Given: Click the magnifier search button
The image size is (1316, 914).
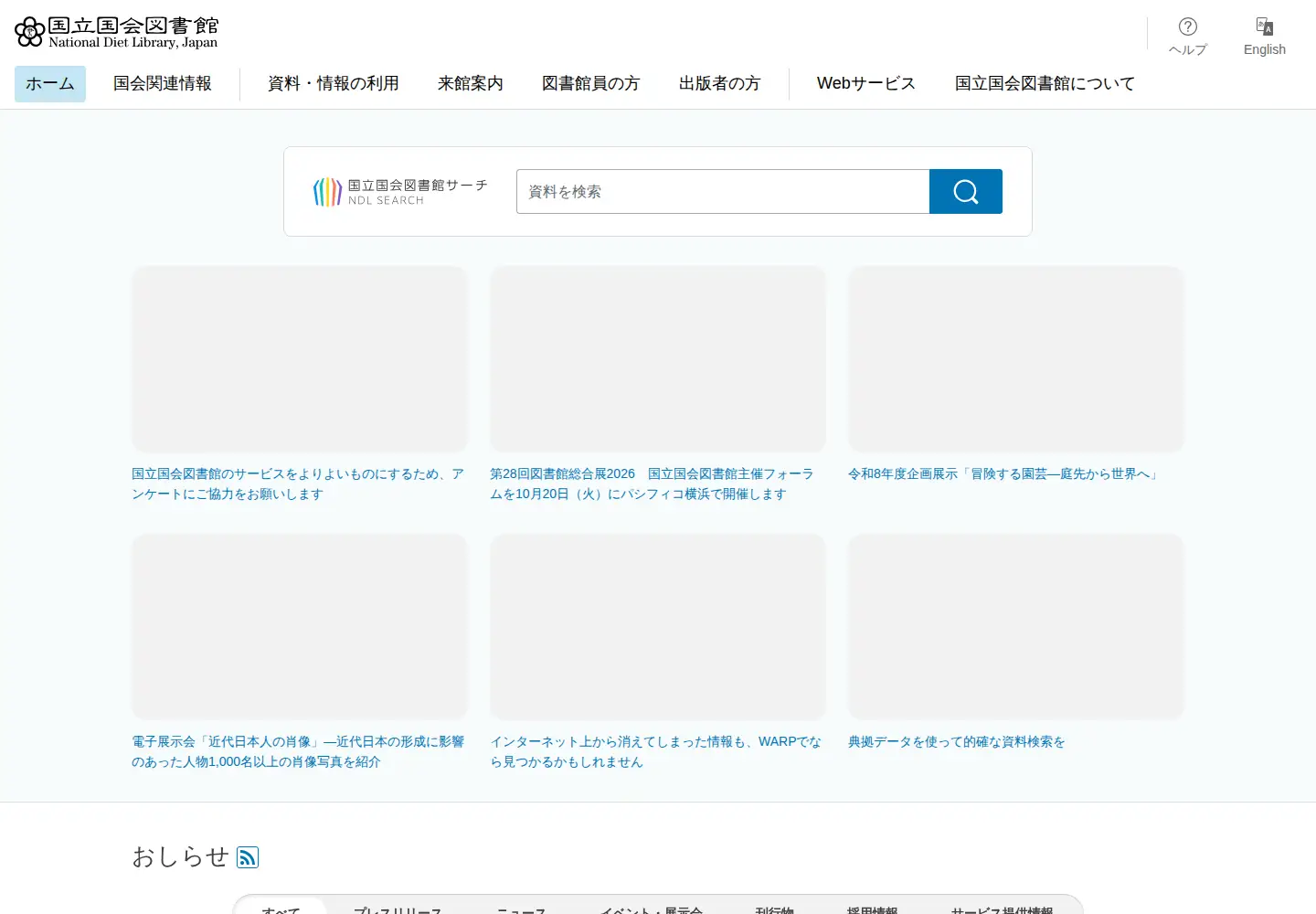Looking at the screenshot, I should (966, 191).
